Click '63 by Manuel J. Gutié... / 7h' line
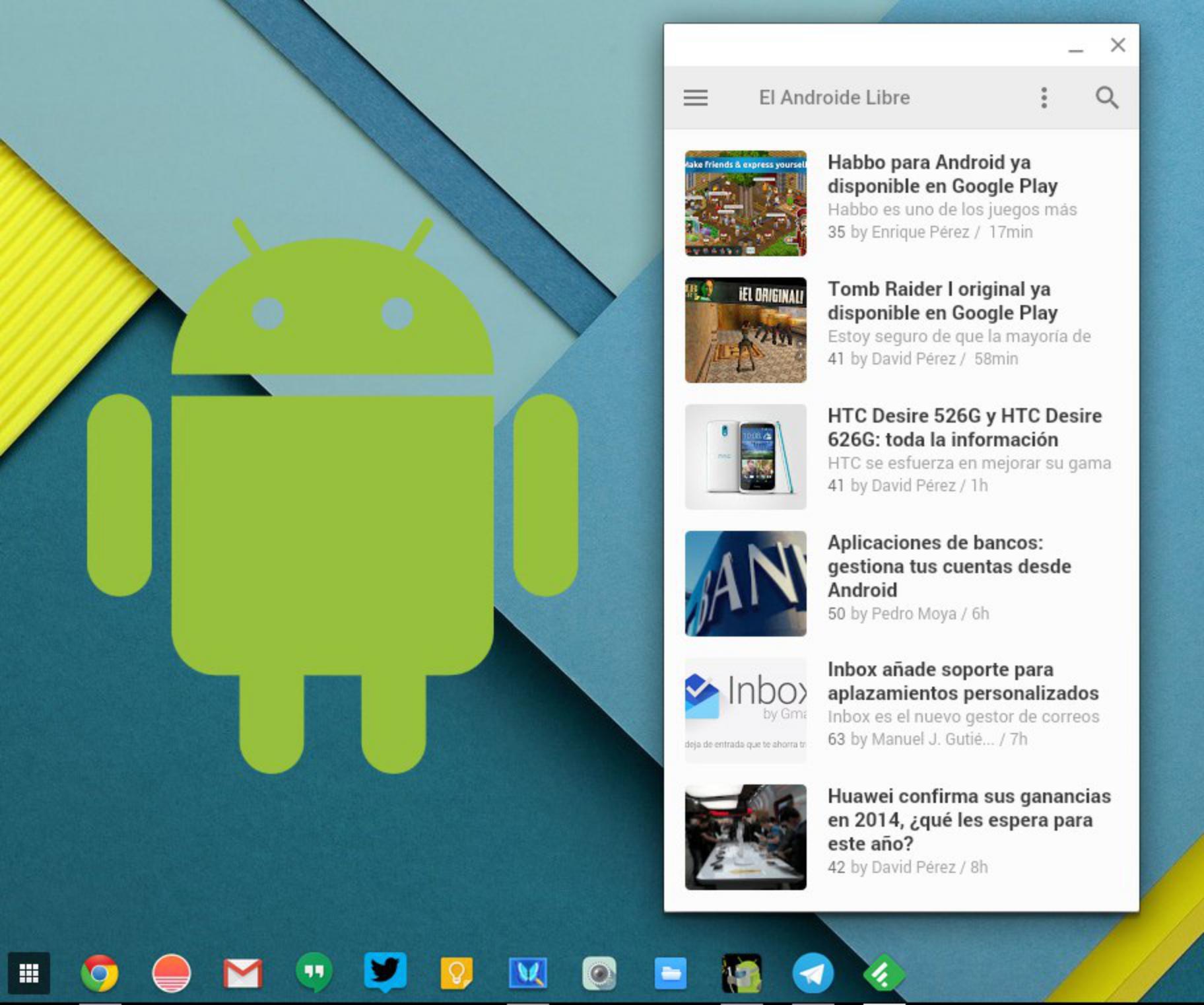 click(927, 739)
